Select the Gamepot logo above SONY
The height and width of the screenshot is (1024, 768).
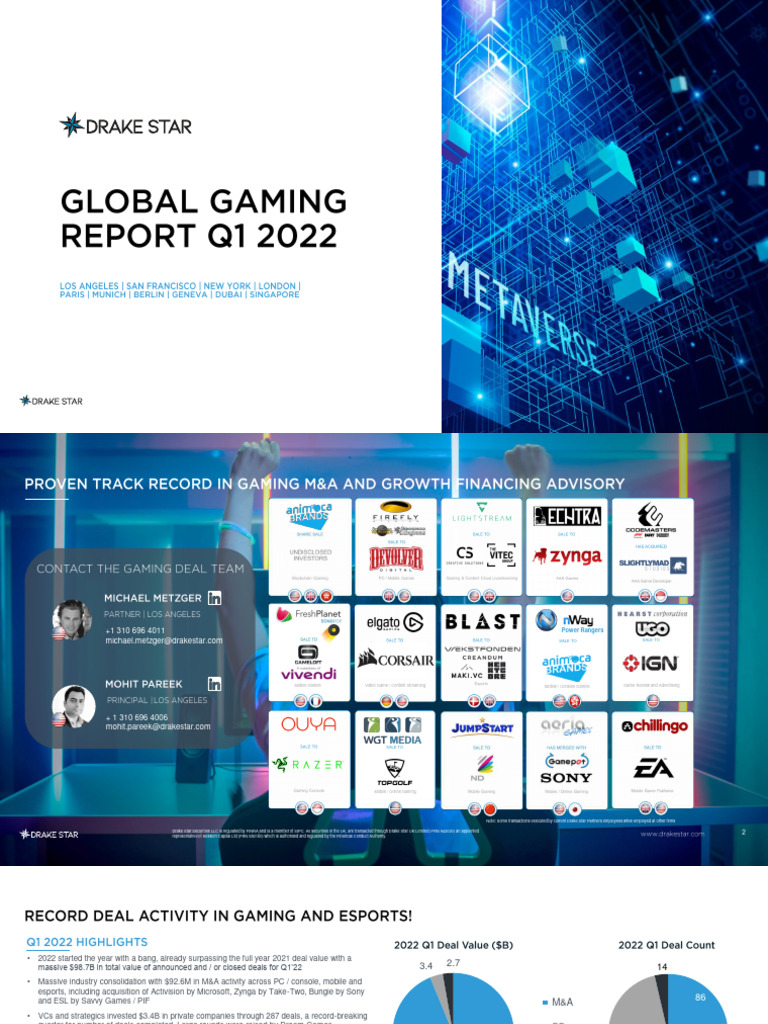pyautogui.click(x=566, y=761)
